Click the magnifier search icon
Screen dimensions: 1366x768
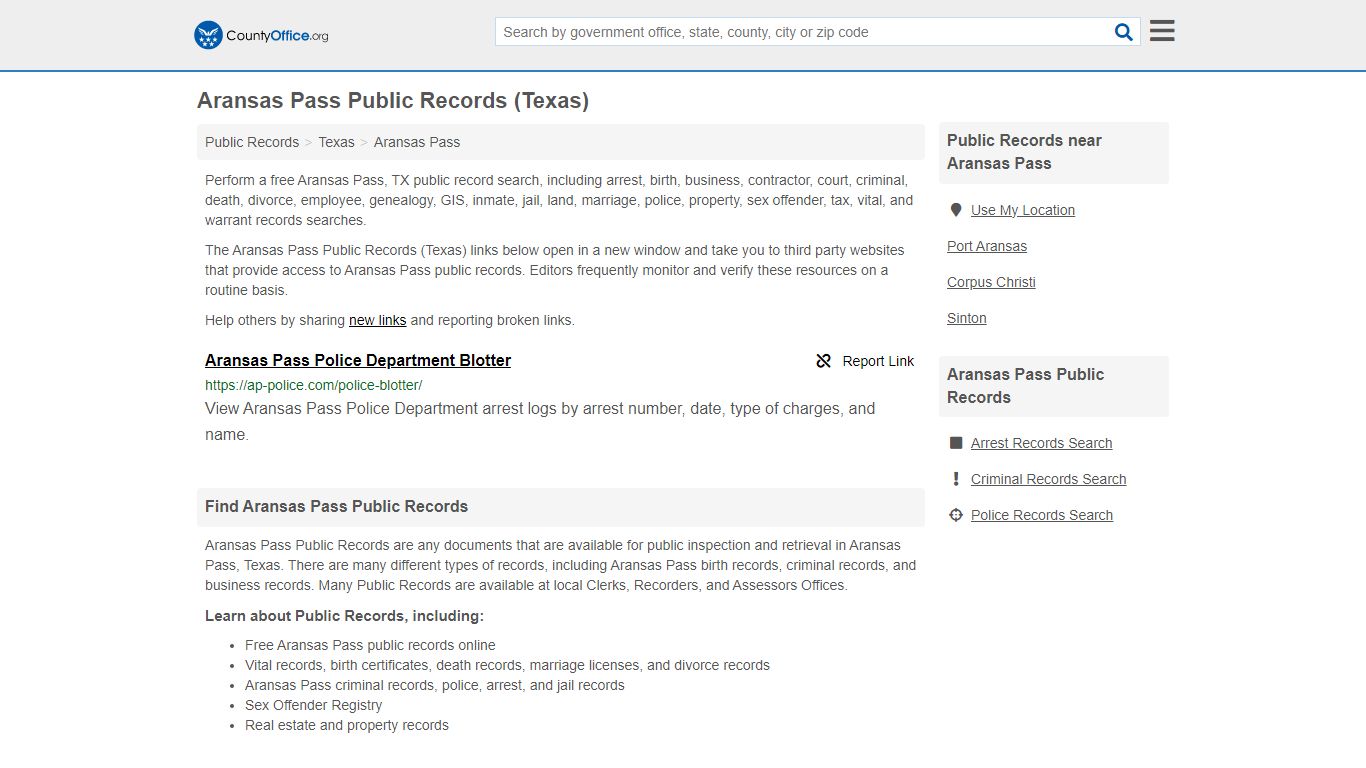1124,32
